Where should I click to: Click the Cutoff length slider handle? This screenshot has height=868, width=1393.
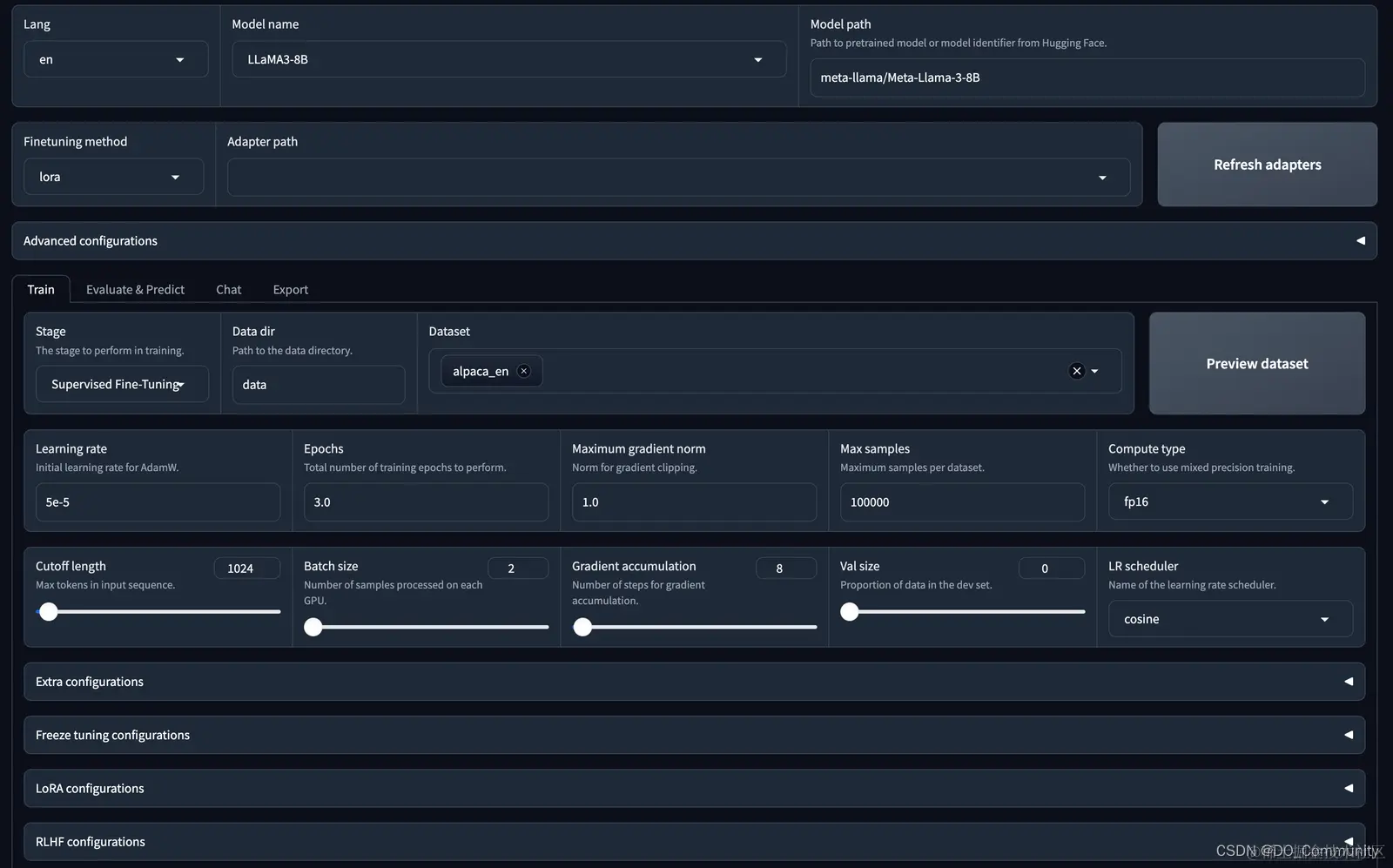[x=49, y=612]
